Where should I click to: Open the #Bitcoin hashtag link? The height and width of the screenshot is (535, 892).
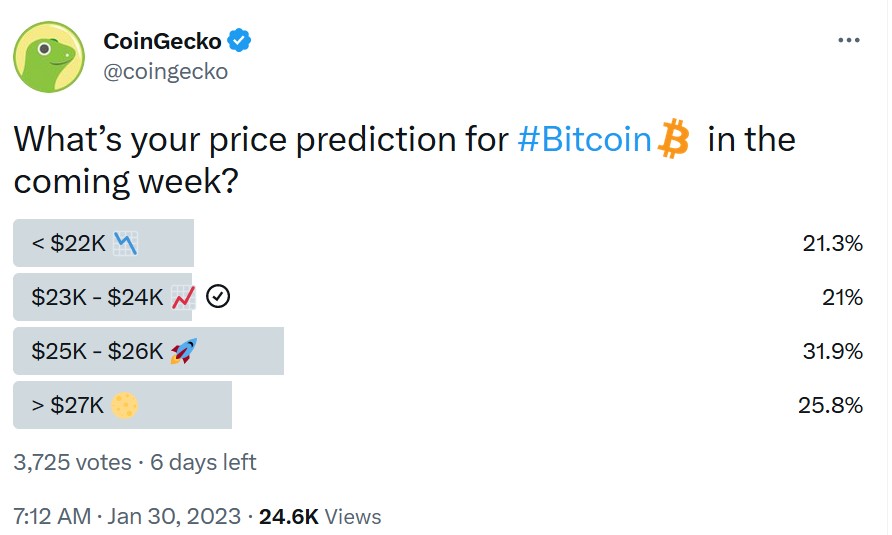pyautogui.click(x=585, y=139)
